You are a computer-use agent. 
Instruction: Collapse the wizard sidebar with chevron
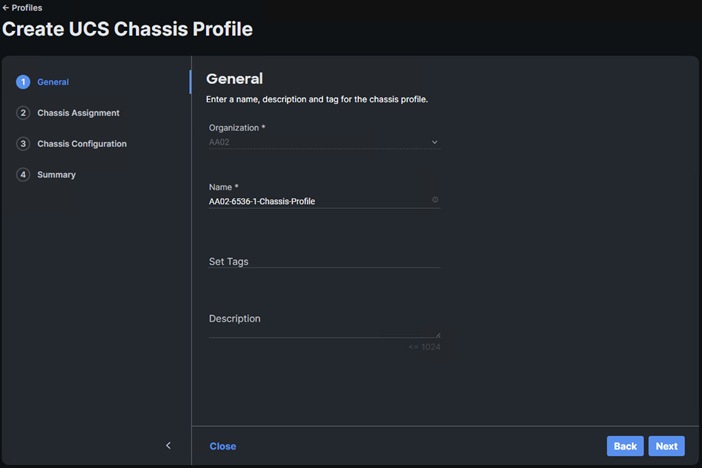168,445
